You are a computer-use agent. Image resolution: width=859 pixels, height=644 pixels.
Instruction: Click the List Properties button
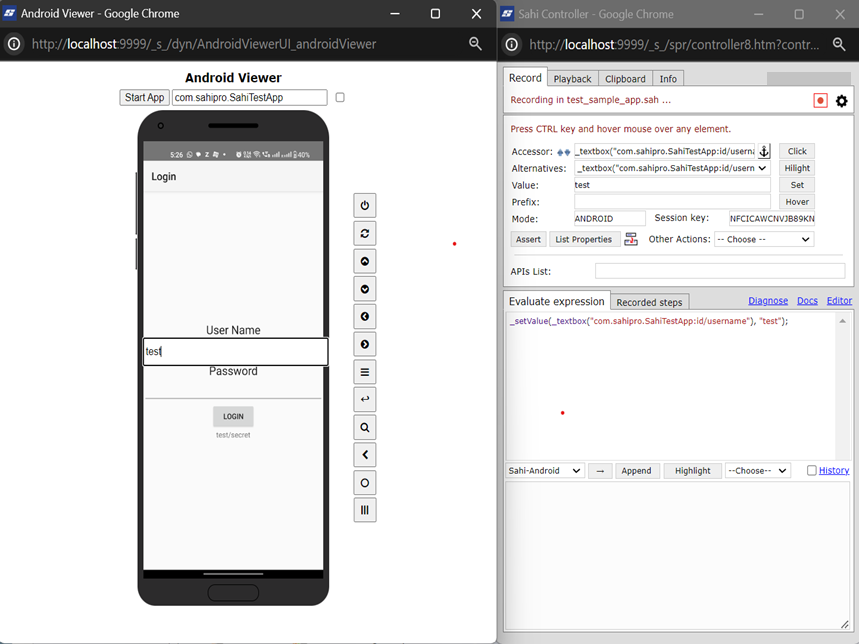[x=583, y=240]
